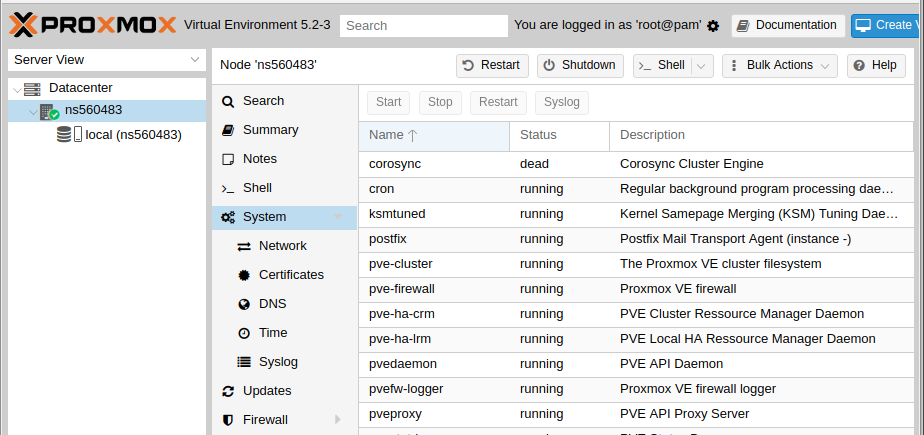The image size is (924, 435).
Task: Open the Server View dropdown
Action: pos(106,60)
